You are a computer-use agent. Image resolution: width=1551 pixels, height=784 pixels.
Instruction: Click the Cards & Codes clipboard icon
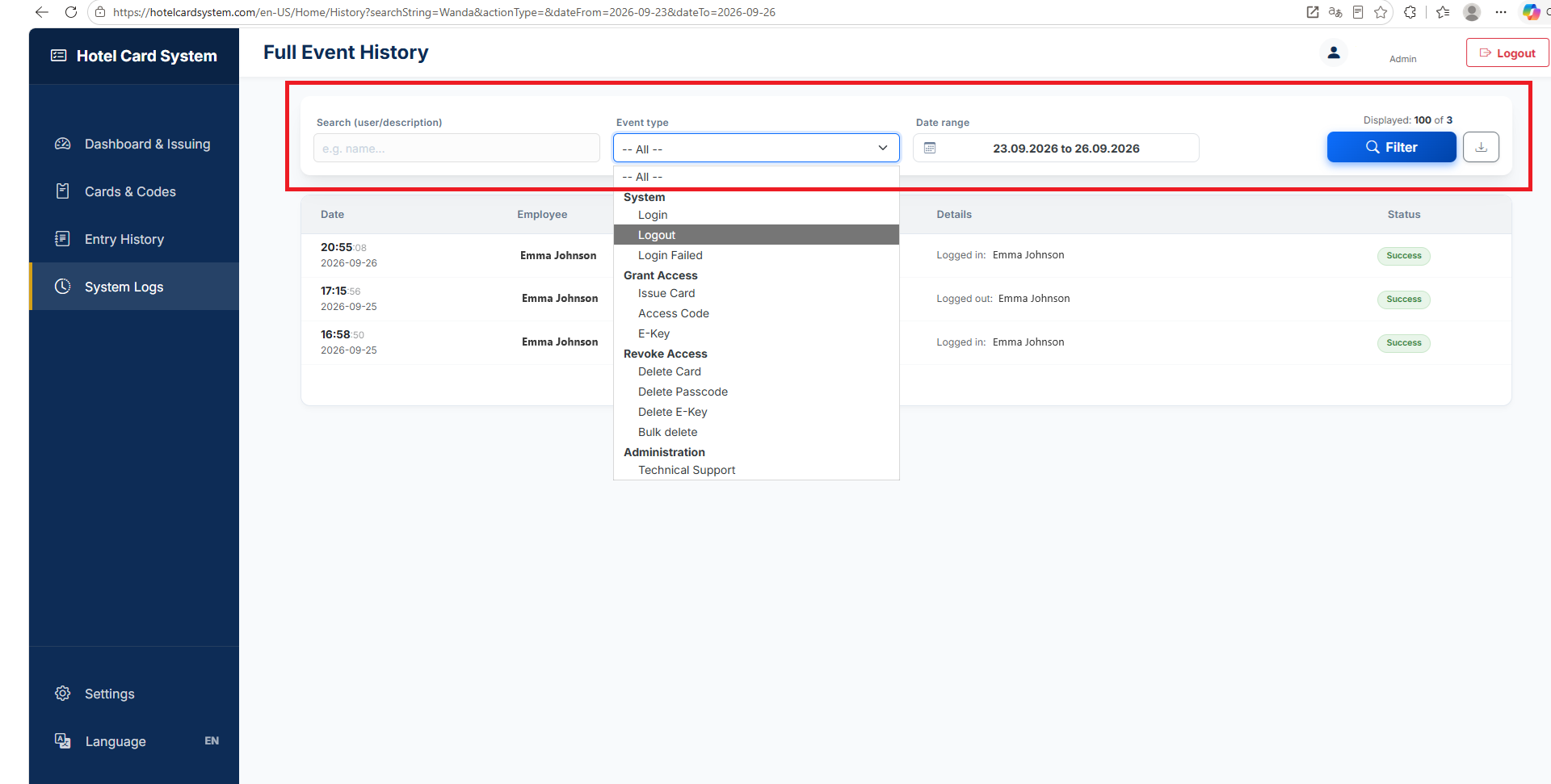tap(62, 191)
